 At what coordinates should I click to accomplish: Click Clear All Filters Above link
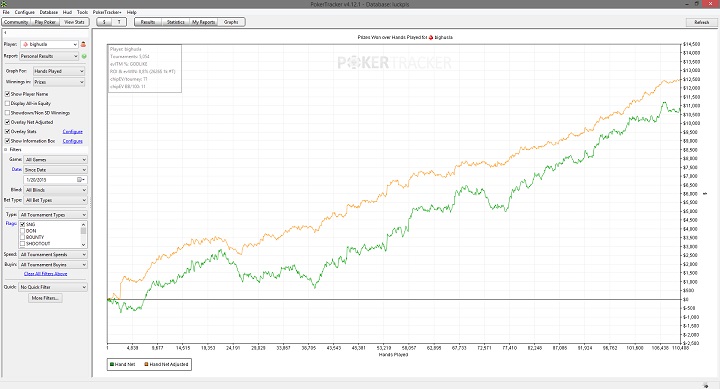pos(45,274)
